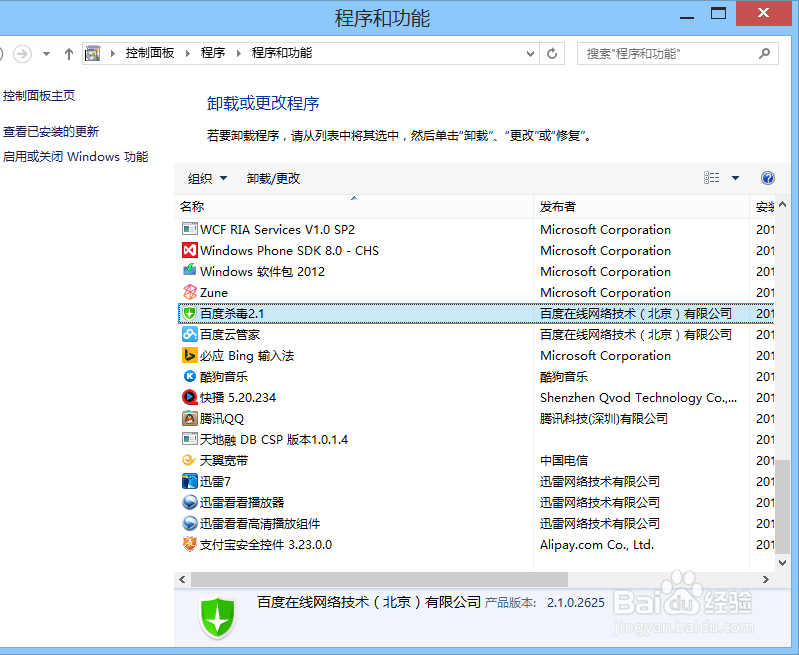
Task: Click publisher 中国电信
Action: click(x=564, y=460)
